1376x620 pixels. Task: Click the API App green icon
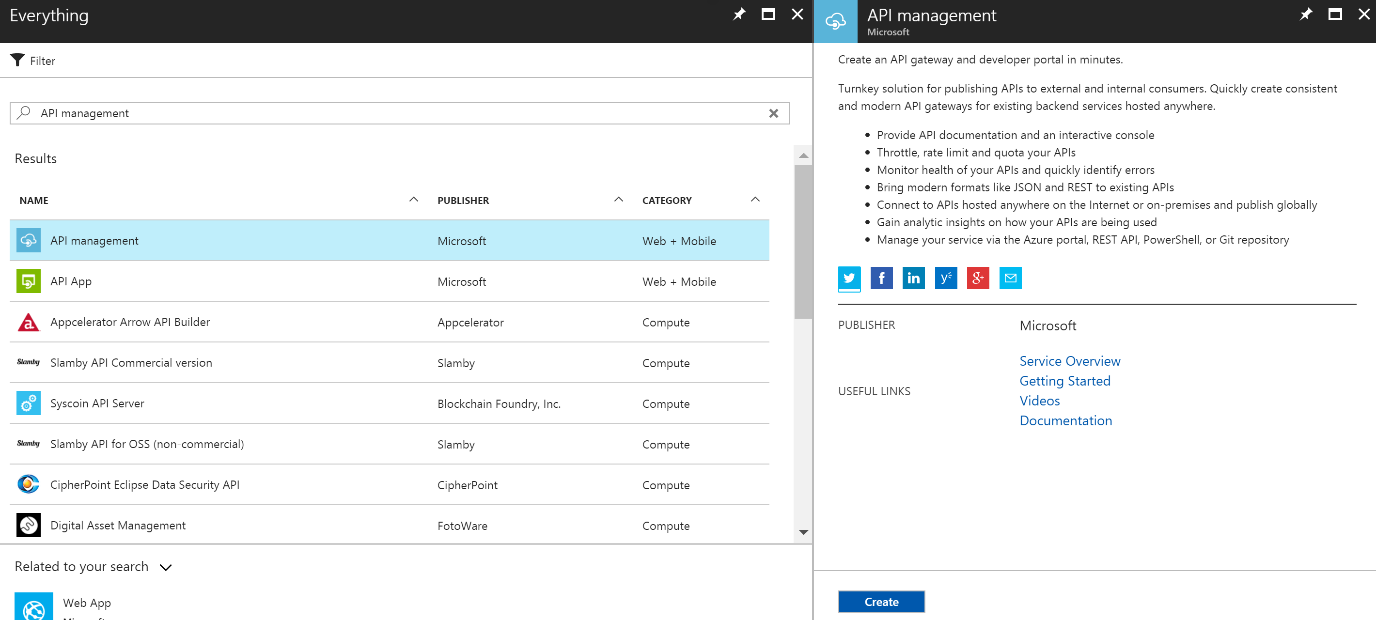pyautogui.click(x=29, y=281)
